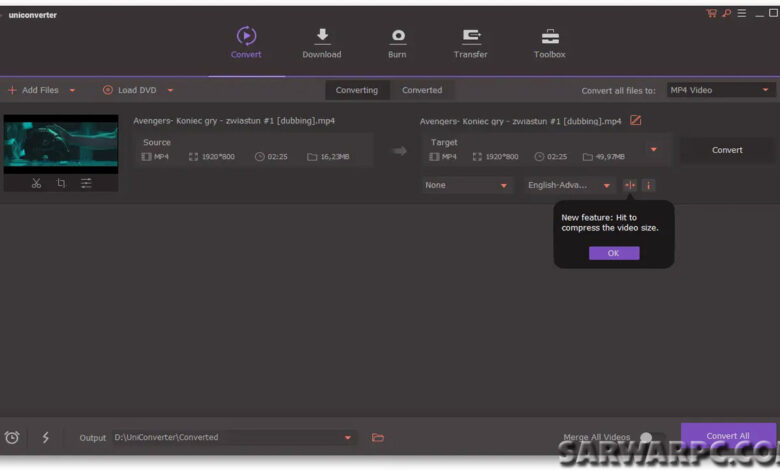Click the Target 02:25 duration

click(551, 157)
